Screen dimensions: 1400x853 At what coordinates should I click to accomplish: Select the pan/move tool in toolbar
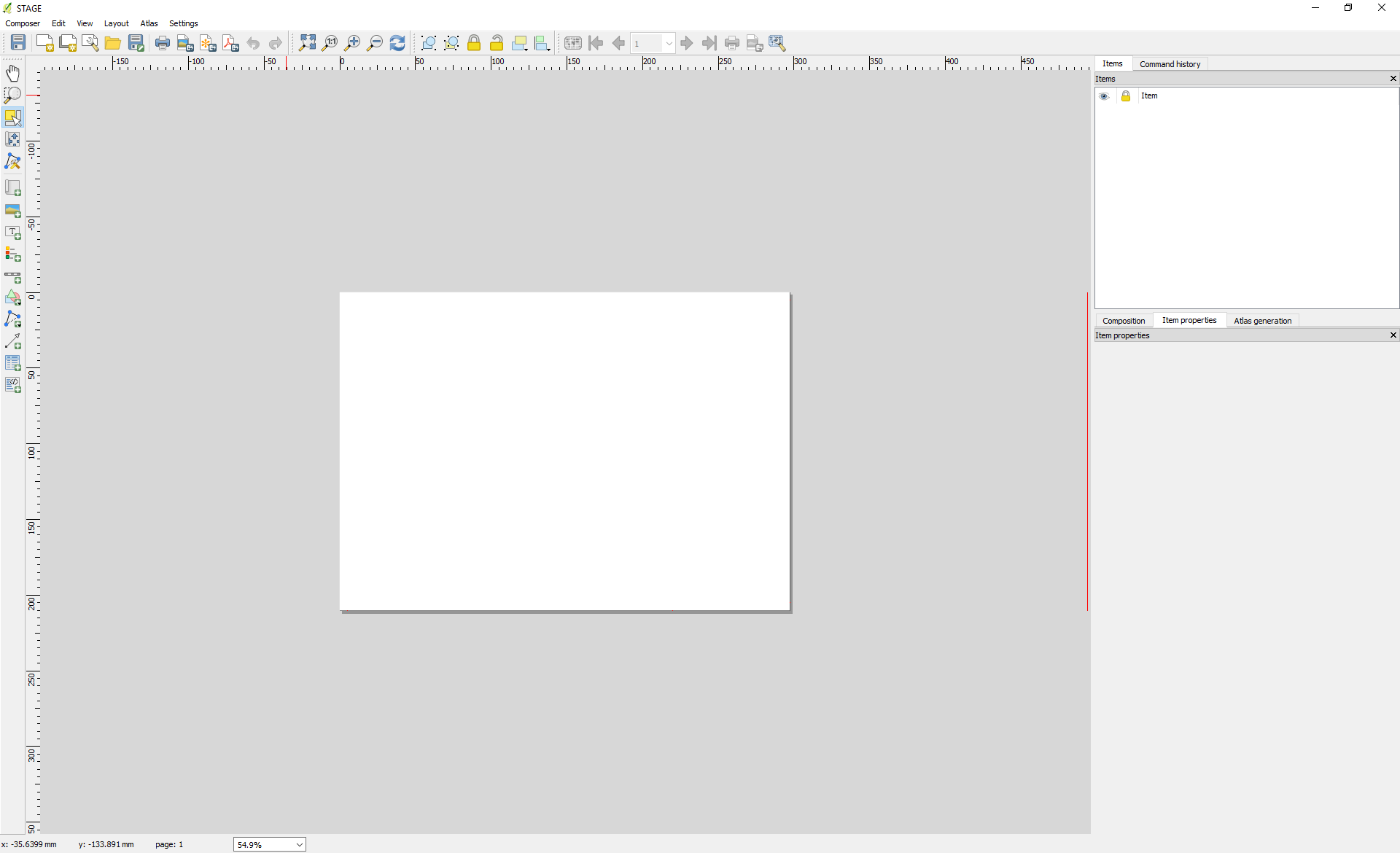(14, 74)
